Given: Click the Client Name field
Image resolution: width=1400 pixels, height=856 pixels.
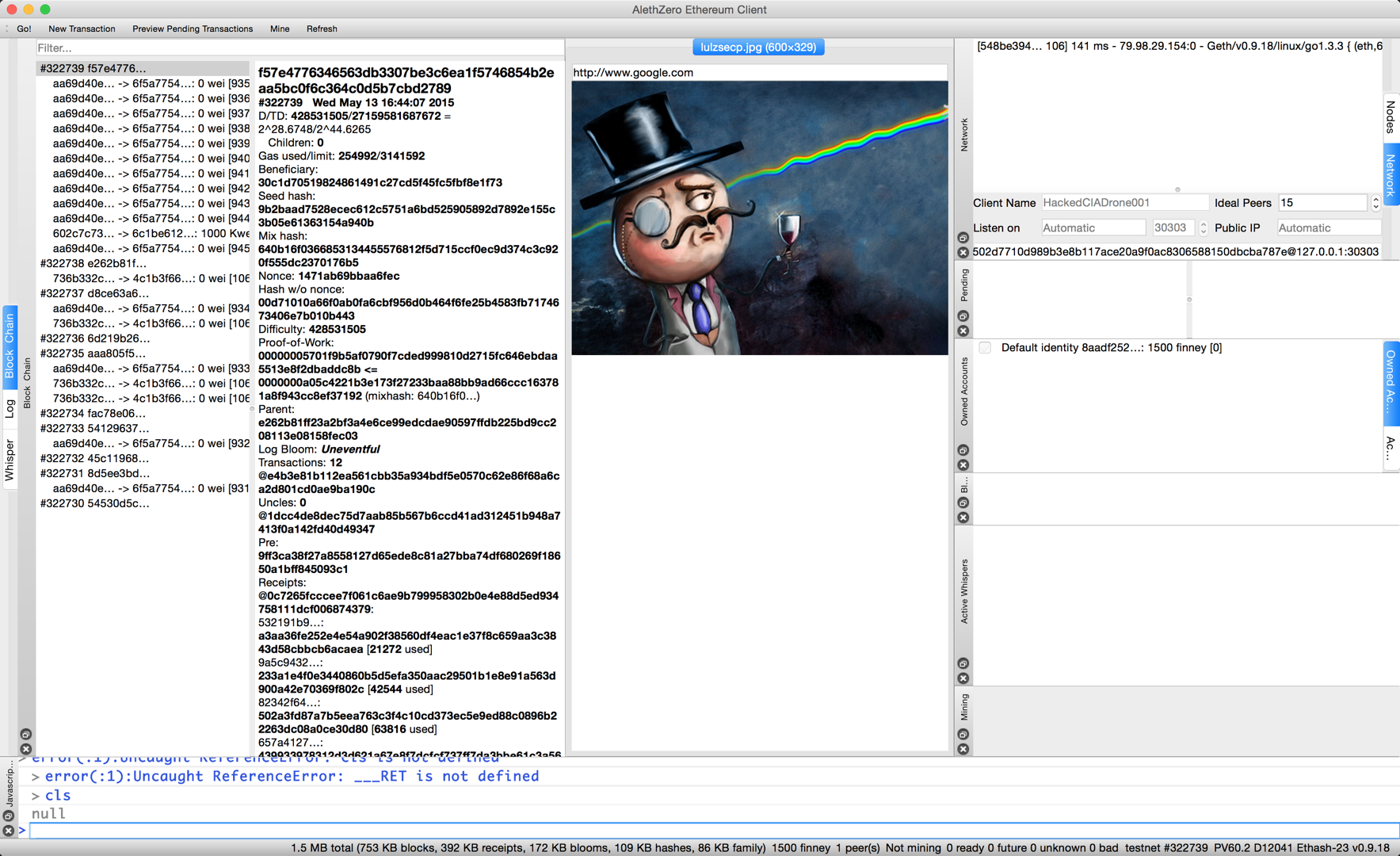Looking at the screenshot, I should click(x=1125, y=203).
